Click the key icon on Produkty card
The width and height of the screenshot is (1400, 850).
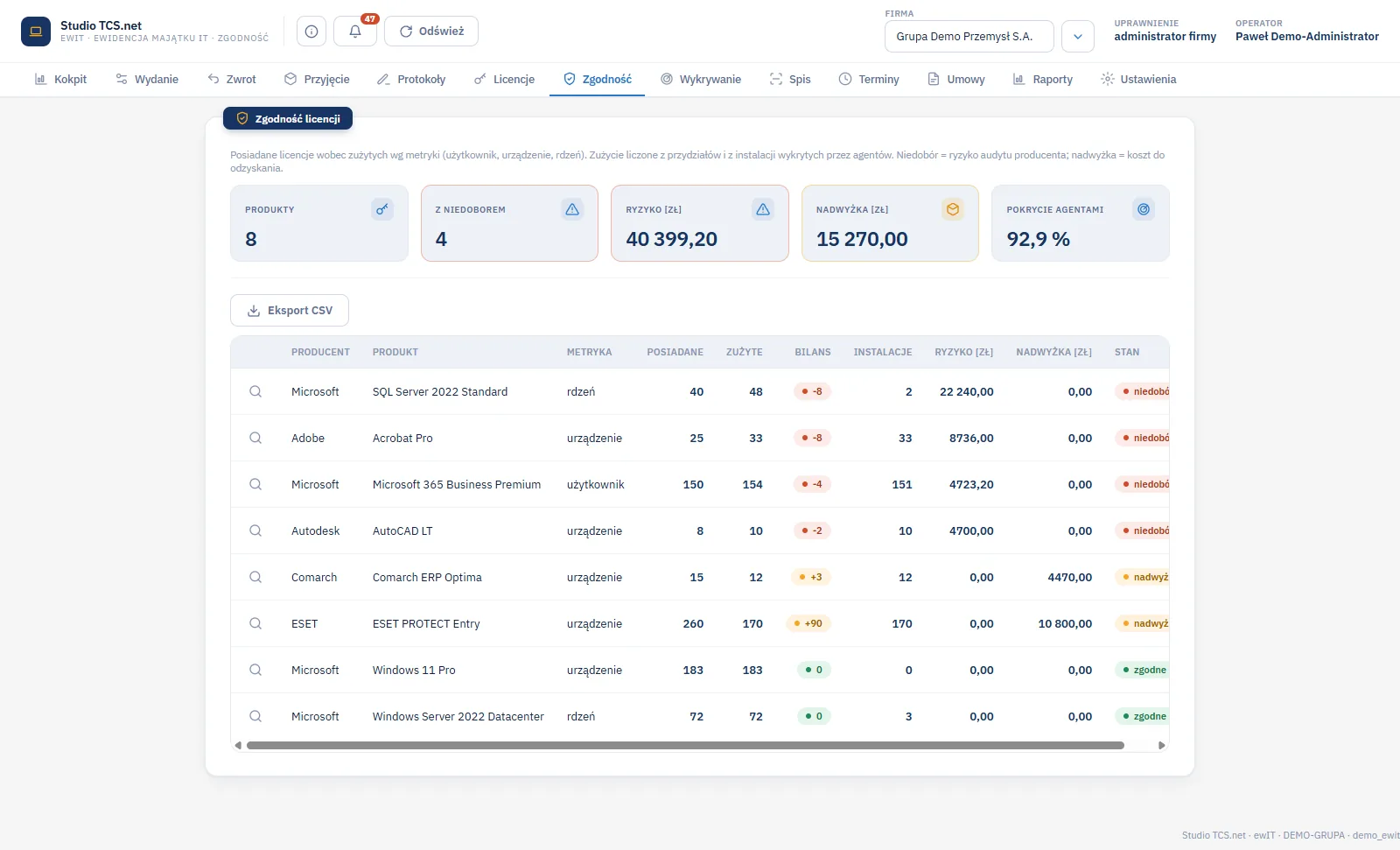click(x=382, y=209)
